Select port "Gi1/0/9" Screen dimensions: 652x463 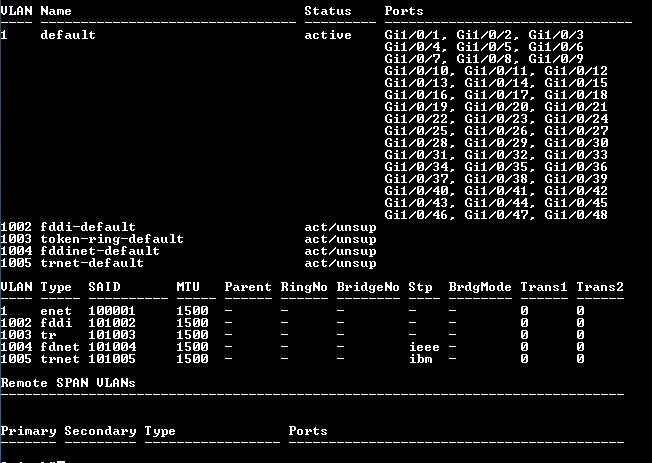[556, 59]
